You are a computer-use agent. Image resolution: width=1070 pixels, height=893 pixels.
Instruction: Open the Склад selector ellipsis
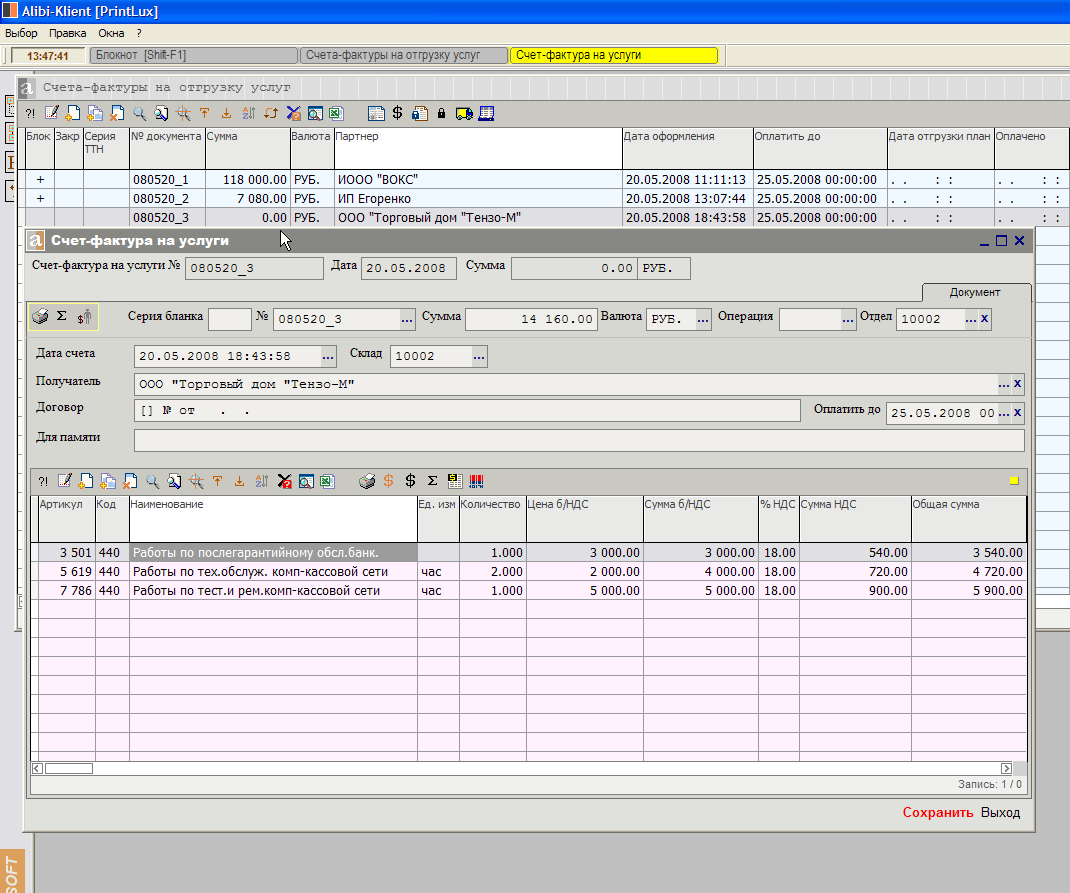click(x=479, y=356)
